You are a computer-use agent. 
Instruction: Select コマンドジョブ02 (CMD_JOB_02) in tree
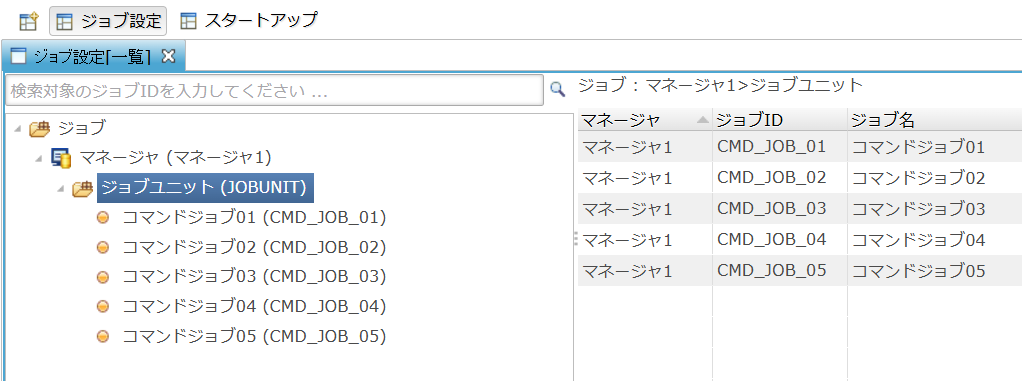(254, 247)
